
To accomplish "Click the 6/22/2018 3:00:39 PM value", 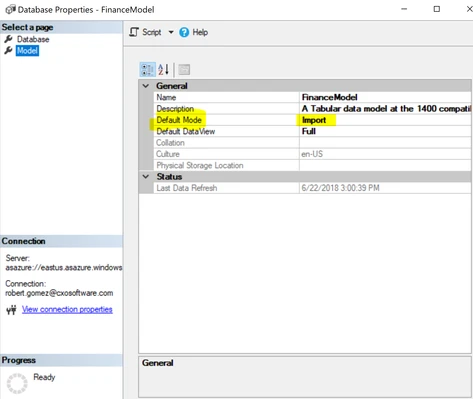I will (340, 188).
